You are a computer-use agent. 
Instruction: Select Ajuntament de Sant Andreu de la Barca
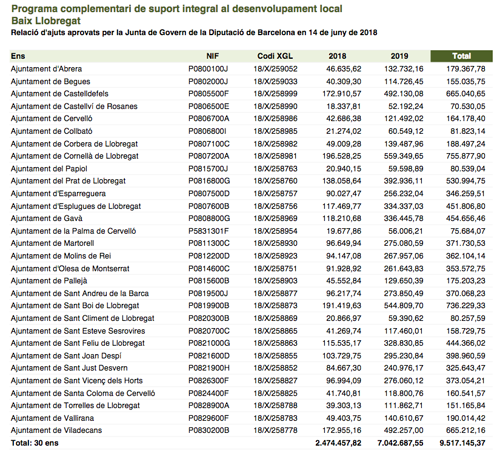click(80, 293)
